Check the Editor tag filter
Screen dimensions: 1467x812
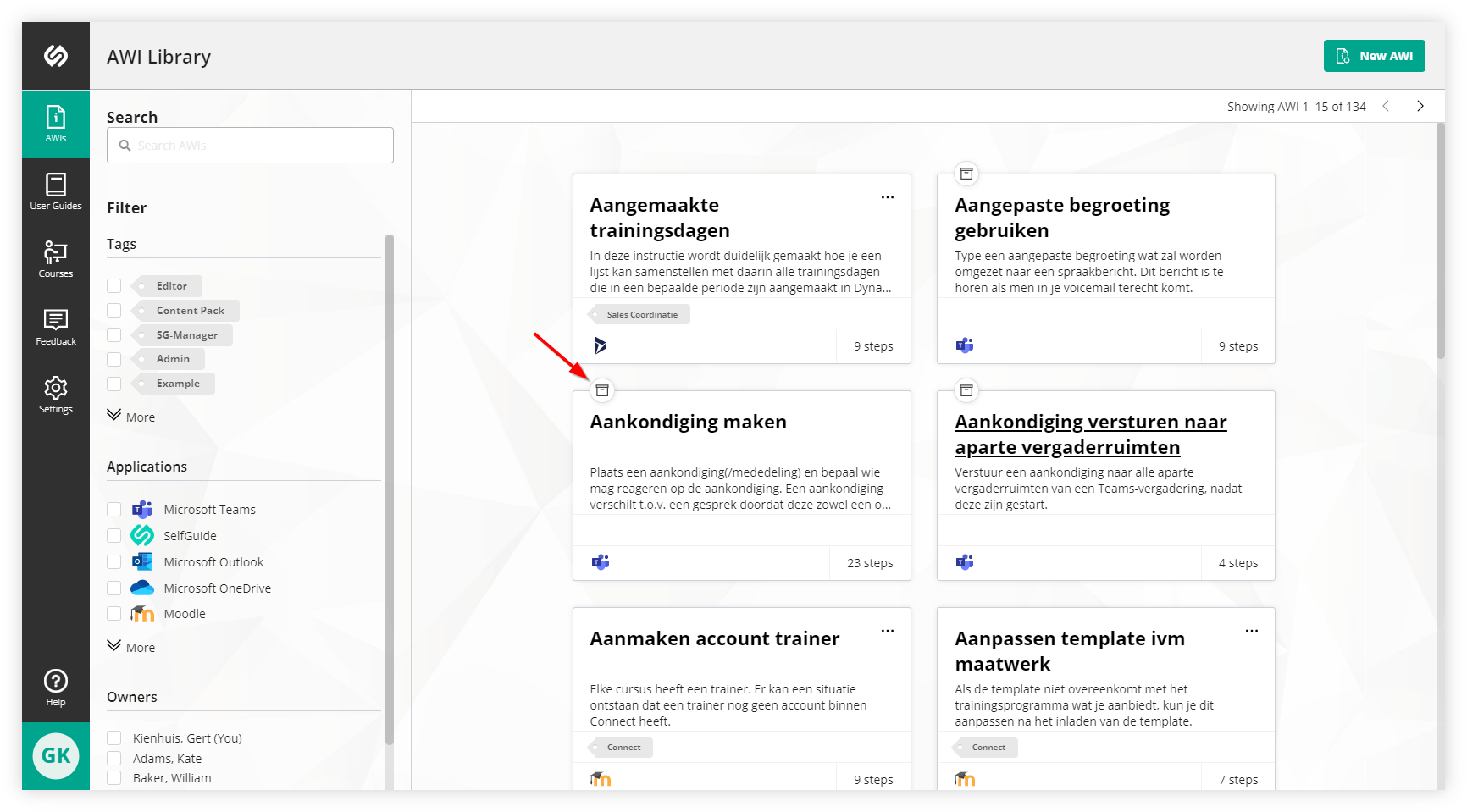pyautogui.click(x=114, y=285)
